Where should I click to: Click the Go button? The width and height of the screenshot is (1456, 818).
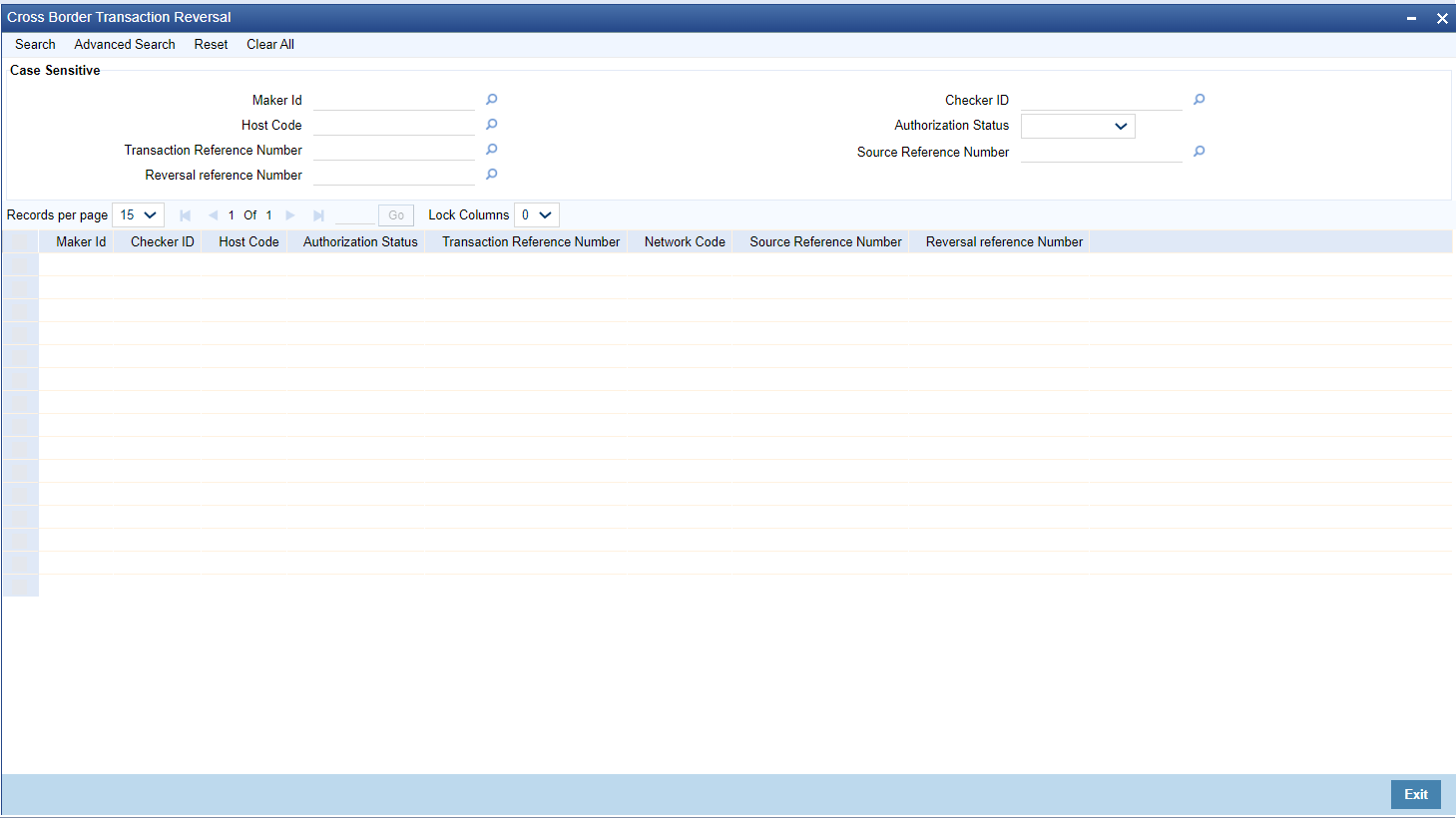pos(396,215)
